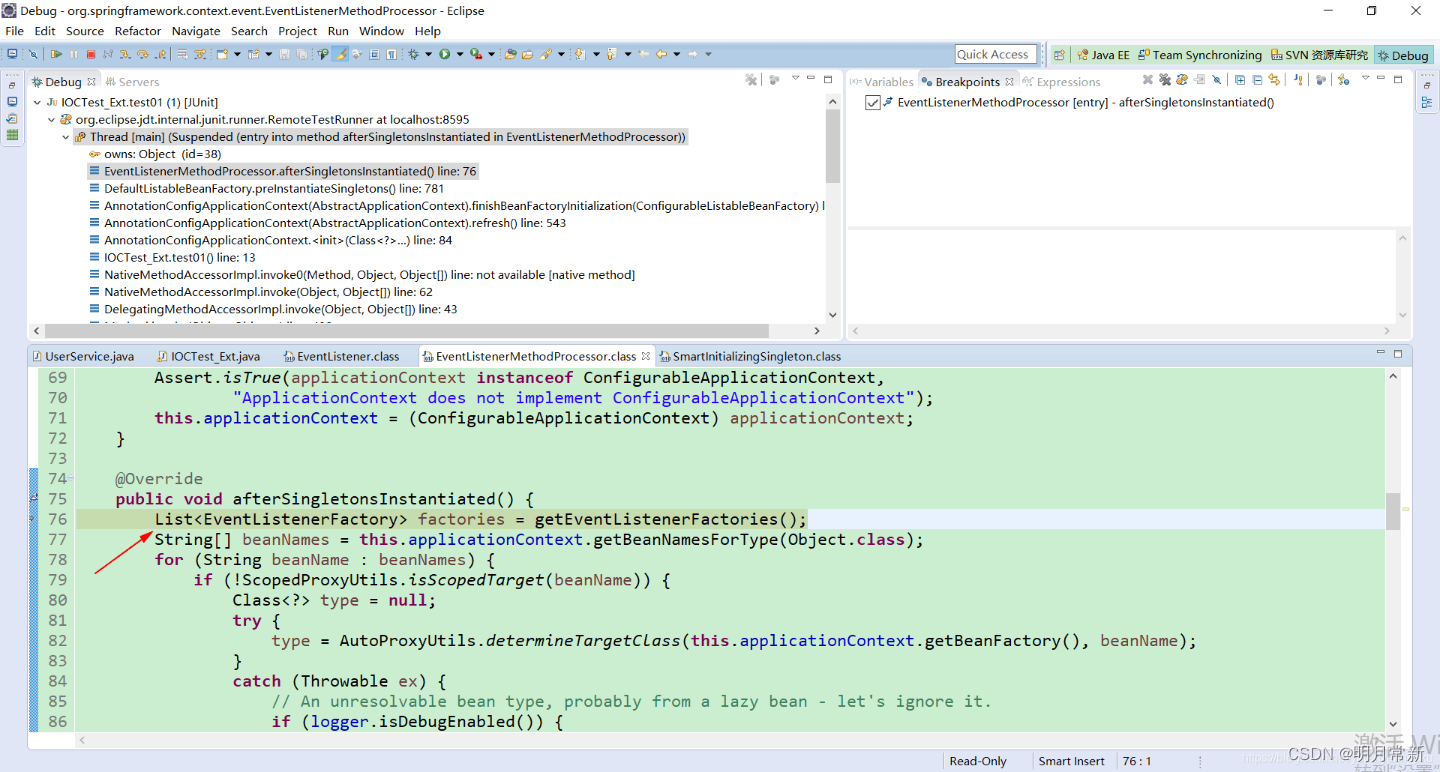Click the New wizard toolbar icon
Image resolution: width=1440 pixels, height=772 pixels.
221,54
